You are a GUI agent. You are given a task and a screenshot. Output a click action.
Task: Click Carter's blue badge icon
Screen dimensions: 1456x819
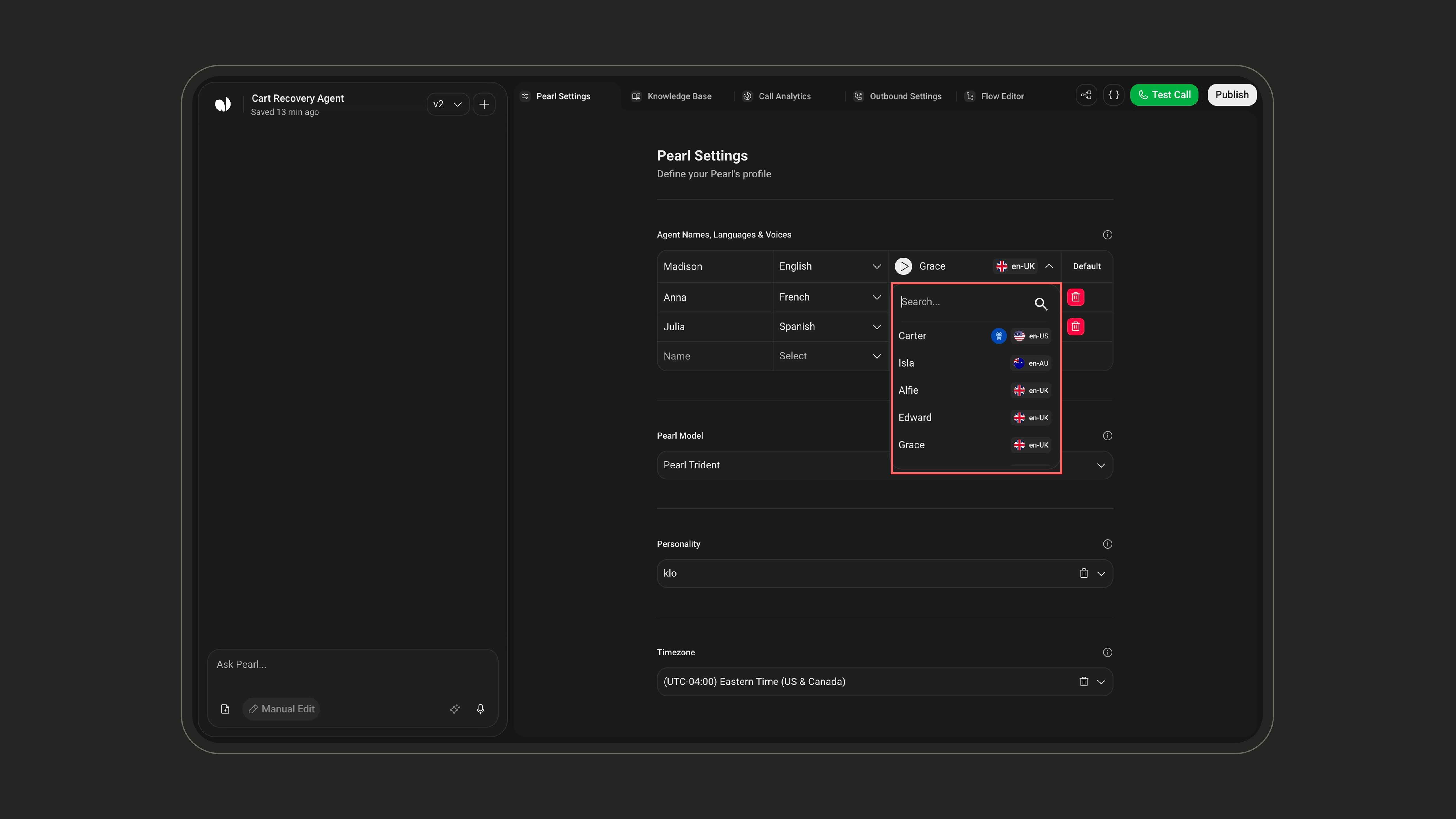pyautogui.click(x=999, y=336)
